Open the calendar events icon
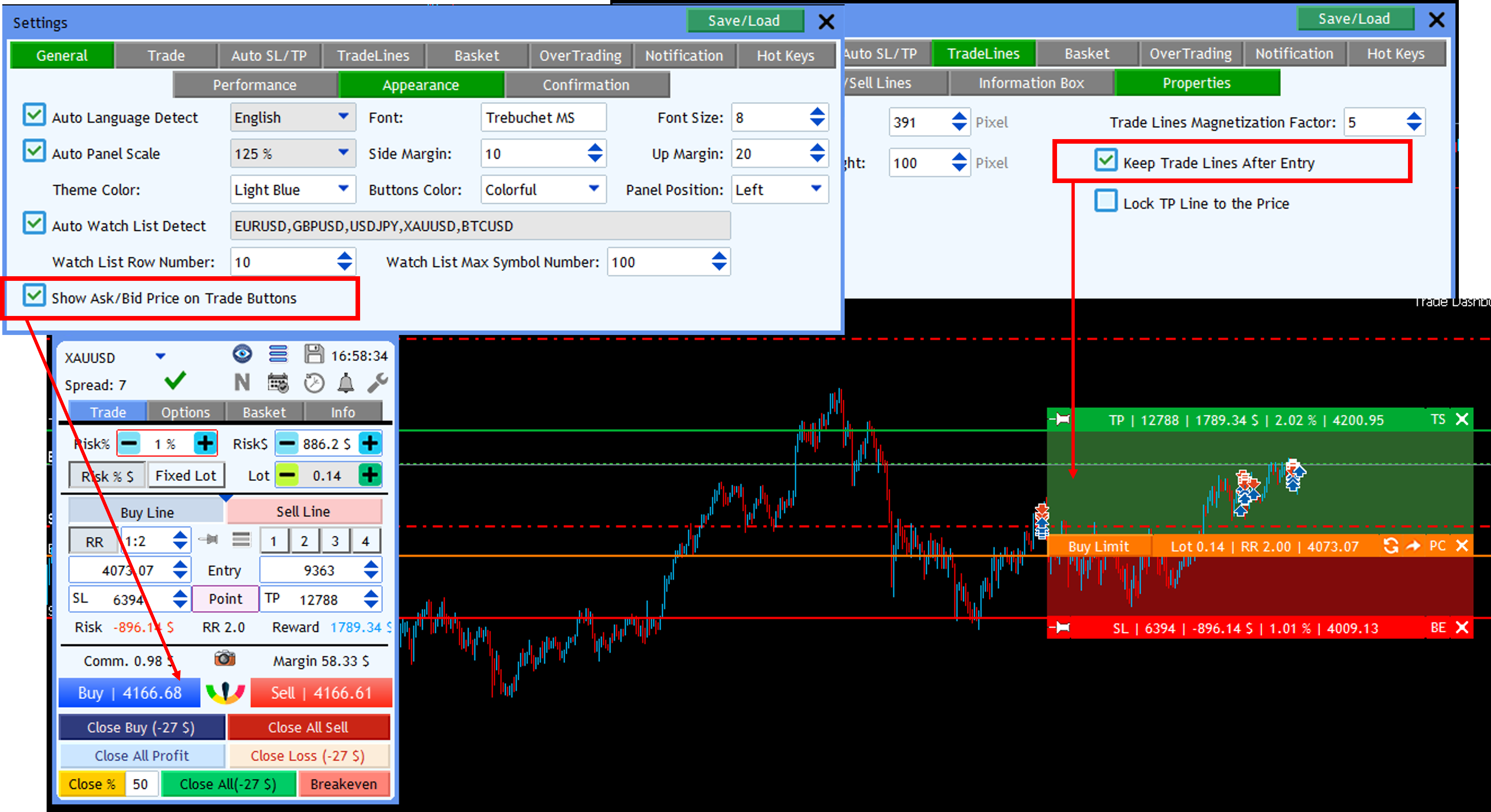 coord(278,383)
